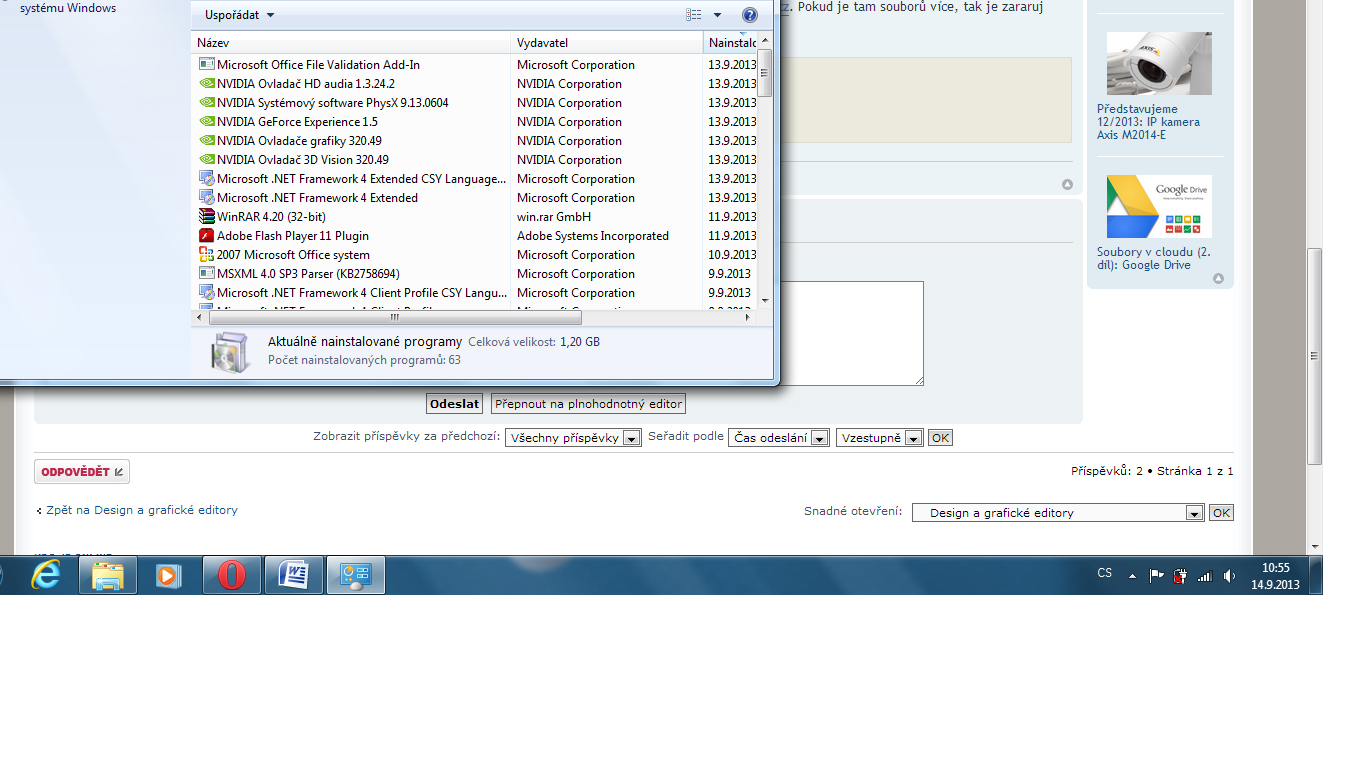Click .NET Framework 4 Extended CSY Language icon
The width and height of the screenshot is (1366, 768).
[x=207, y=179]
